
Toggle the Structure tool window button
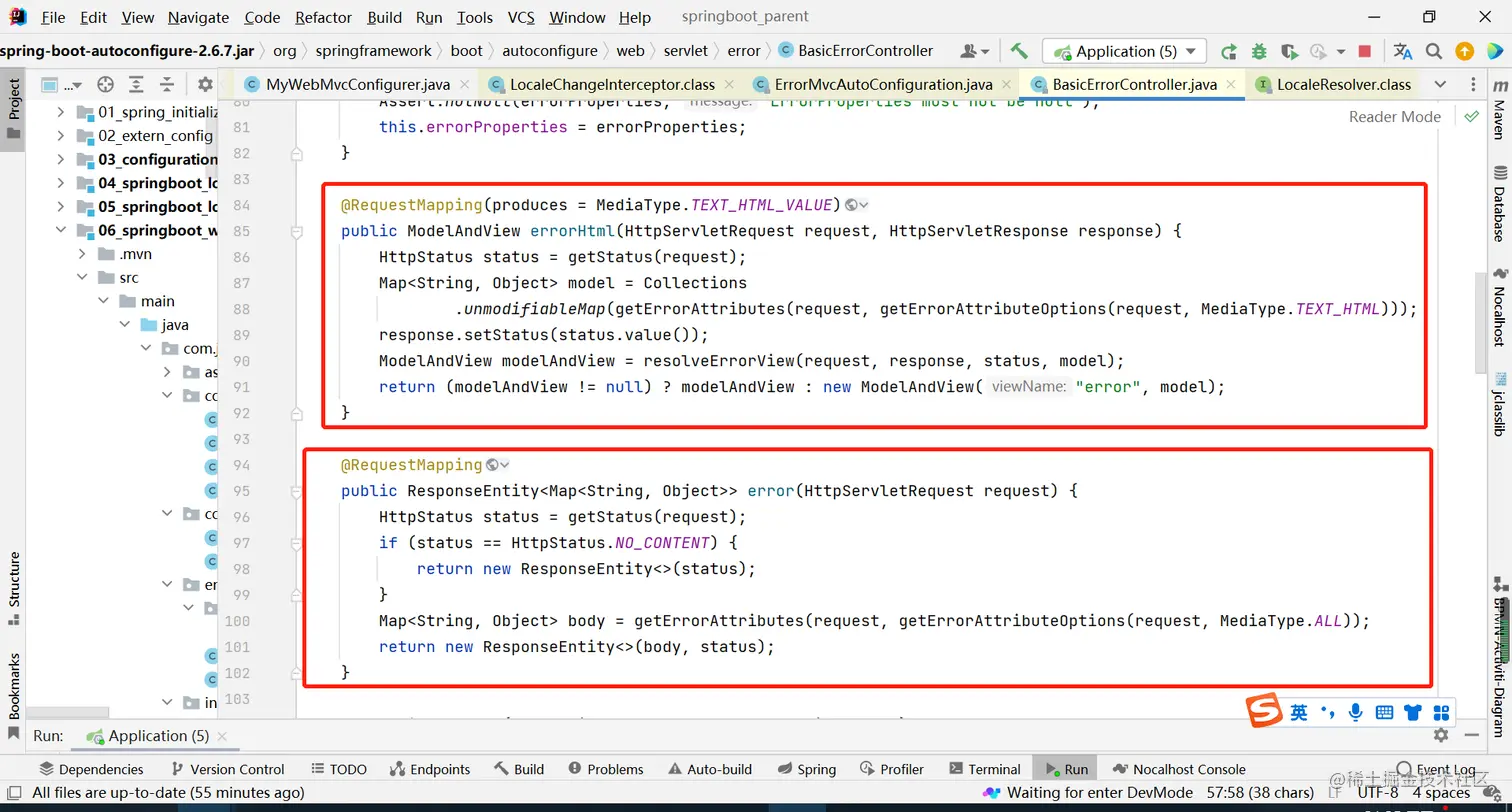tap(13, 588)
